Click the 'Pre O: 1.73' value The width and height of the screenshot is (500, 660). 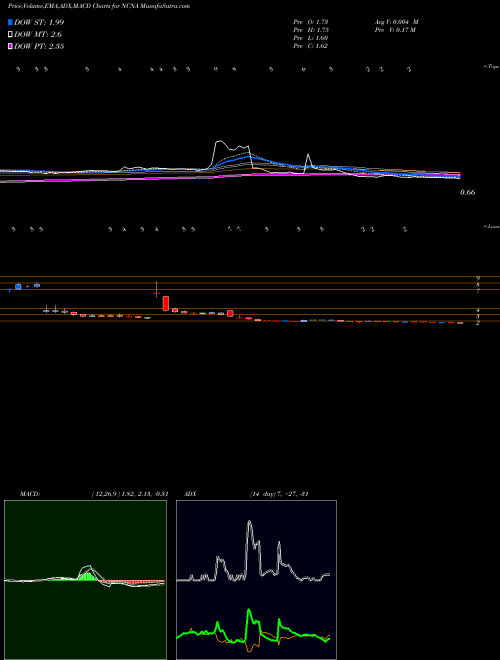point(311,22)
